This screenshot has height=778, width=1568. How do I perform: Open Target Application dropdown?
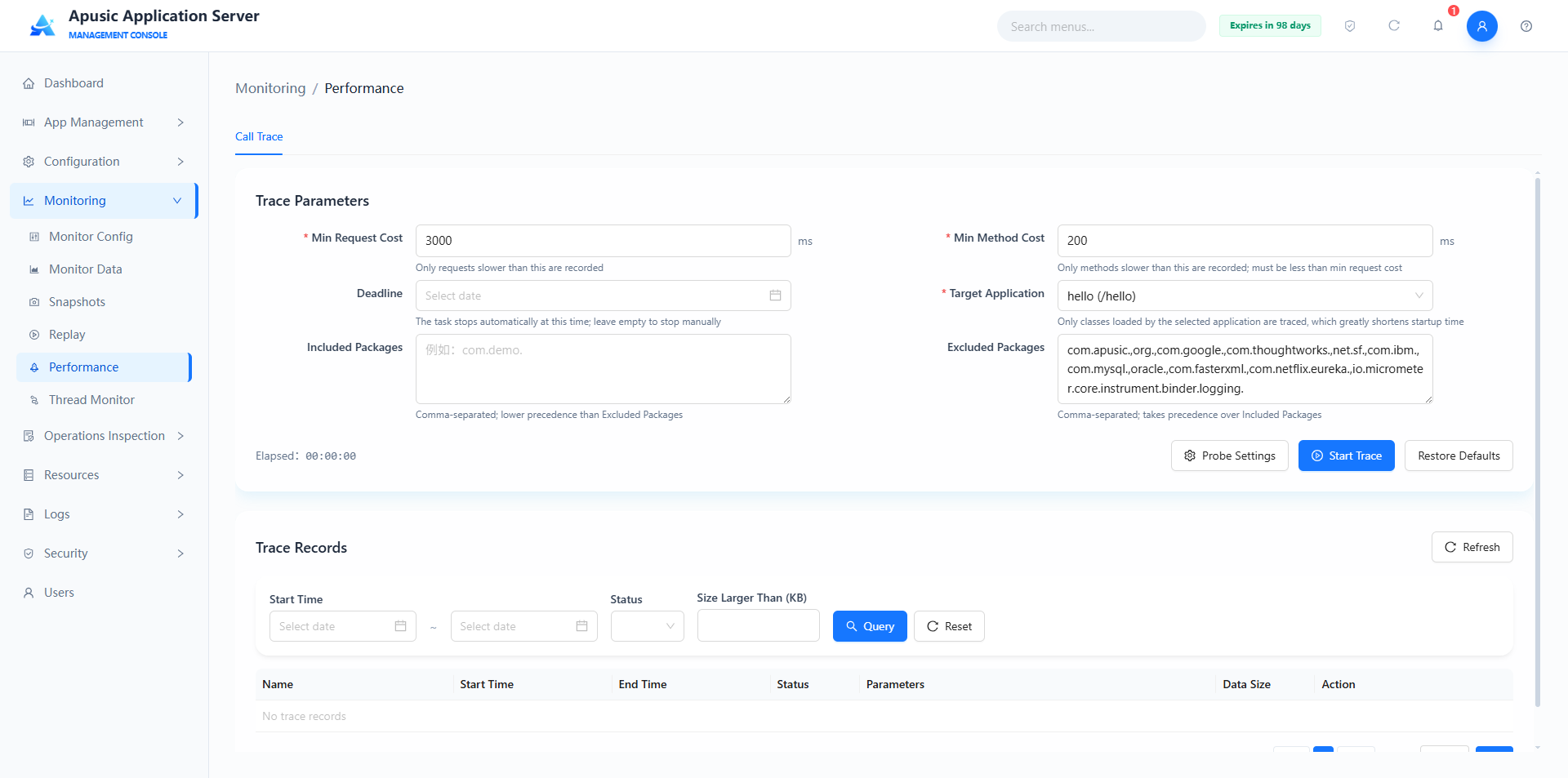coord(1245,296)
